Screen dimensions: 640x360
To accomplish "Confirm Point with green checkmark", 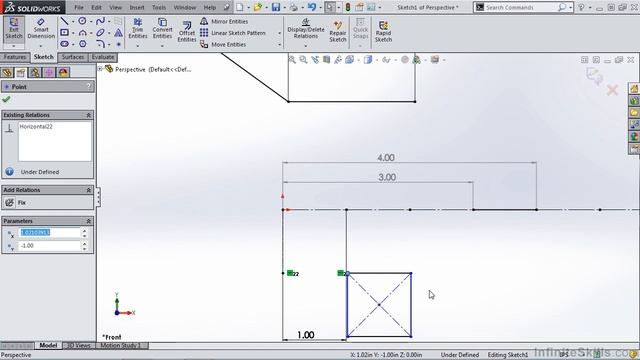I will tap(6, 99).
